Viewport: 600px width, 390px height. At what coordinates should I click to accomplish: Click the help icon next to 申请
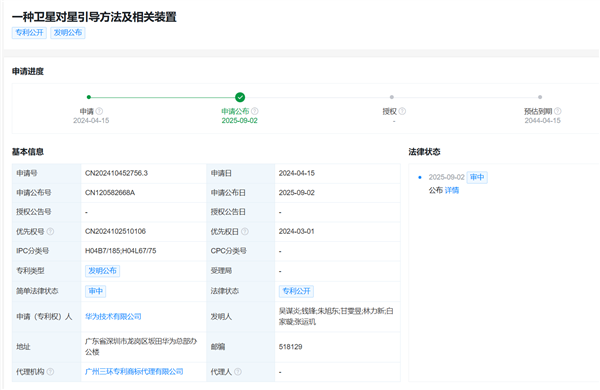[99, 111]
